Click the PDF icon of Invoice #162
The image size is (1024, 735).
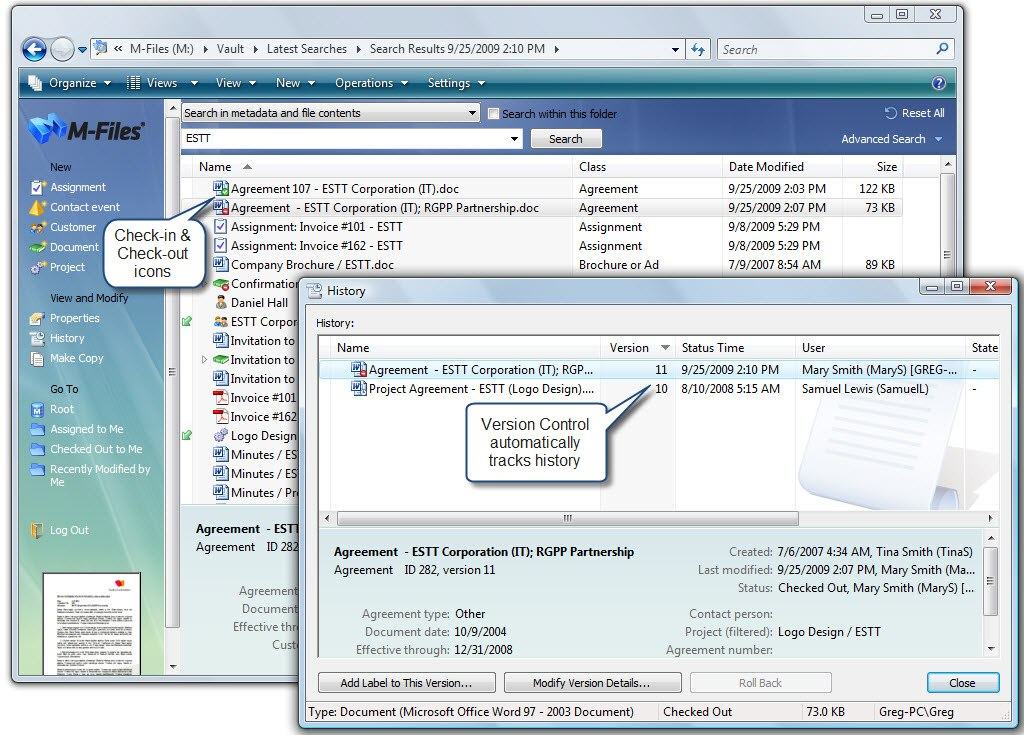pos(221,416)
